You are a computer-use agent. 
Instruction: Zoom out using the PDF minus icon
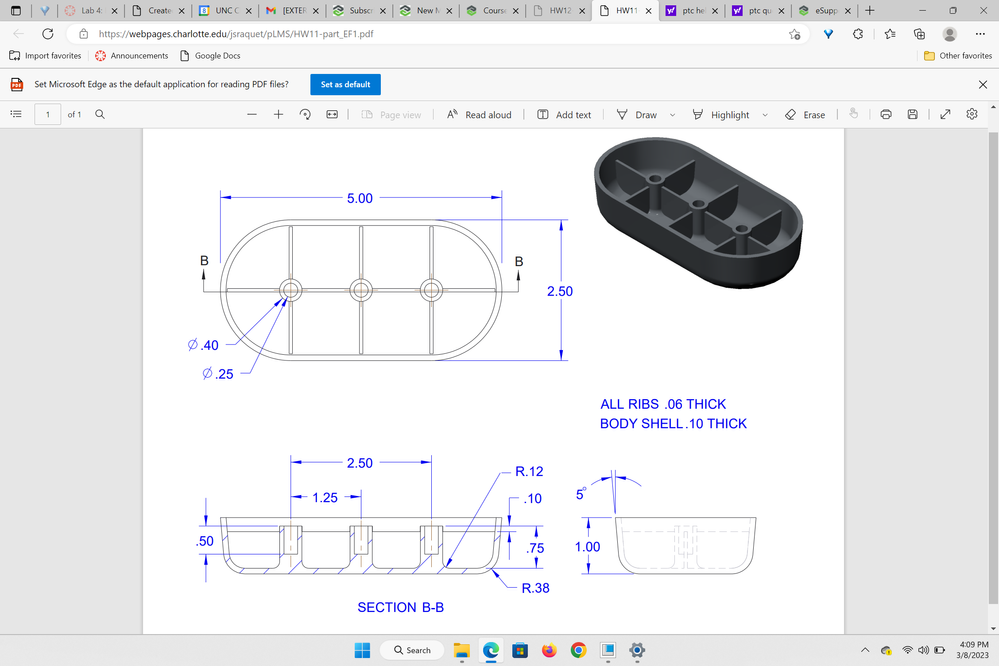pyautogui.click(x=252, y=115)
